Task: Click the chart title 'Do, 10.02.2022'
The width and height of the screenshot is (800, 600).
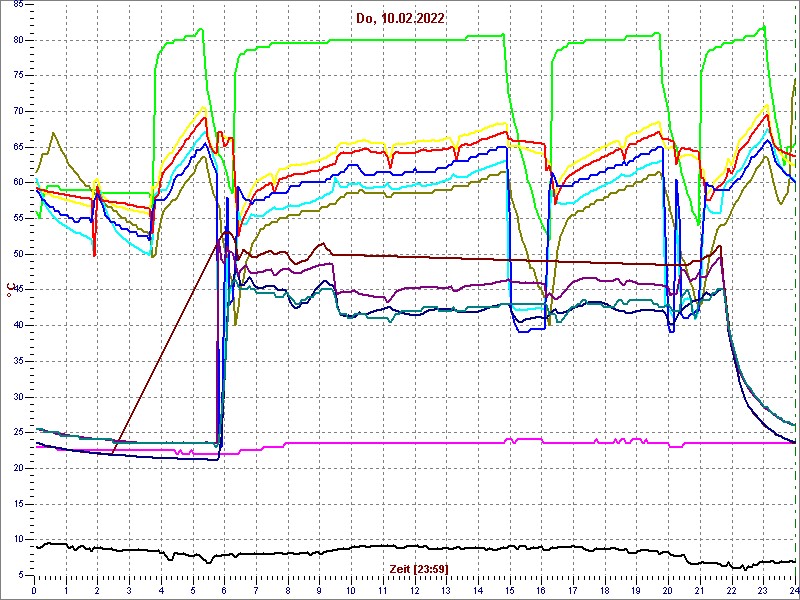Action: [401, 19]
